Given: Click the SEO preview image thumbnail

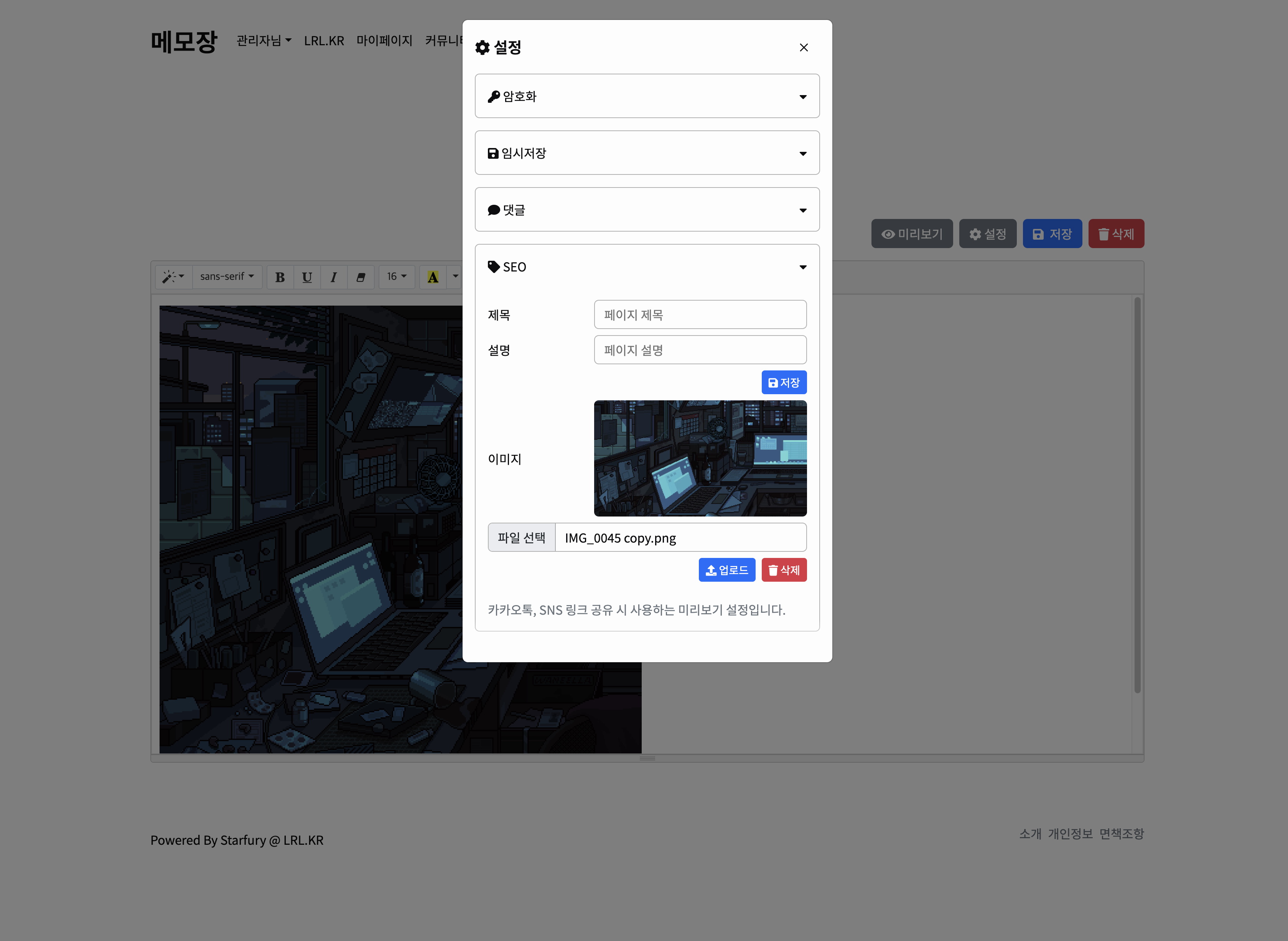Looking at the screenshot, I should 700,458.
